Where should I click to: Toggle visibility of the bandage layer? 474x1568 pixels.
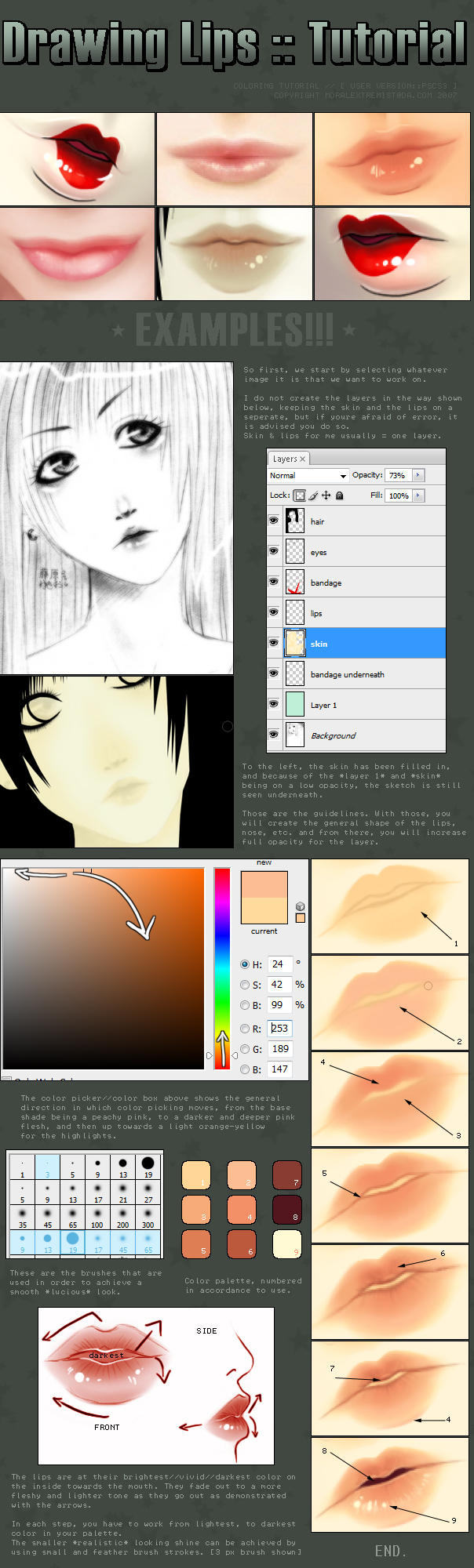(274, 582)
